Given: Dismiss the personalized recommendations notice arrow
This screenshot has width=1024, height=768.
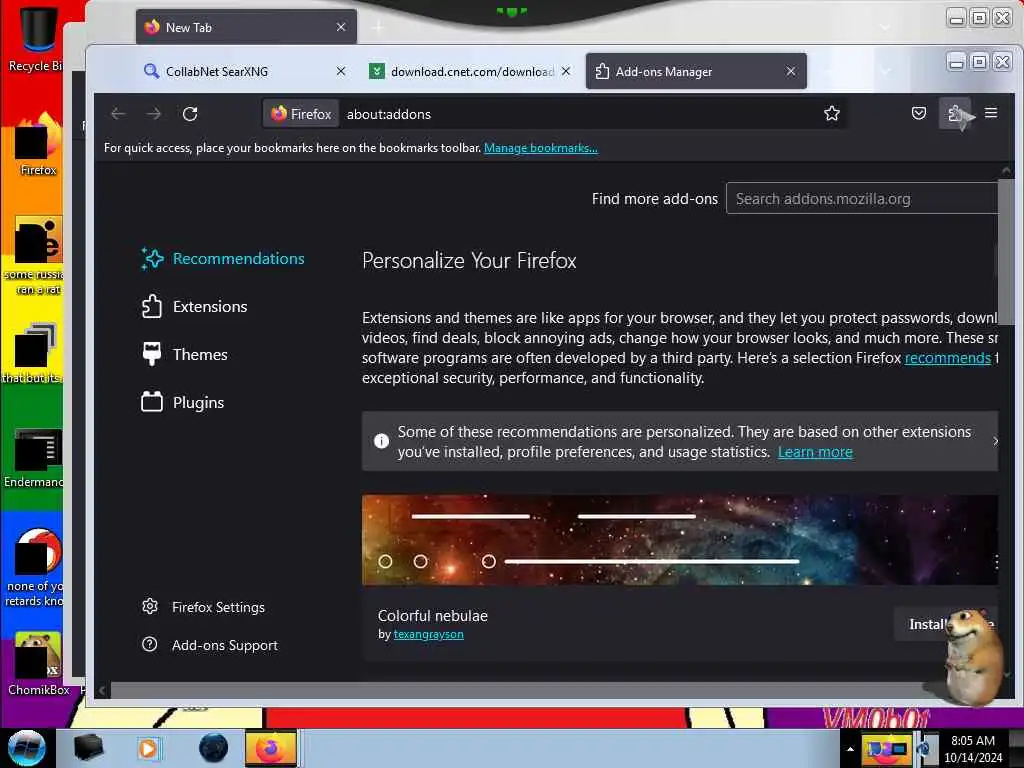Looking at the screenshot, I should point(995,441).
